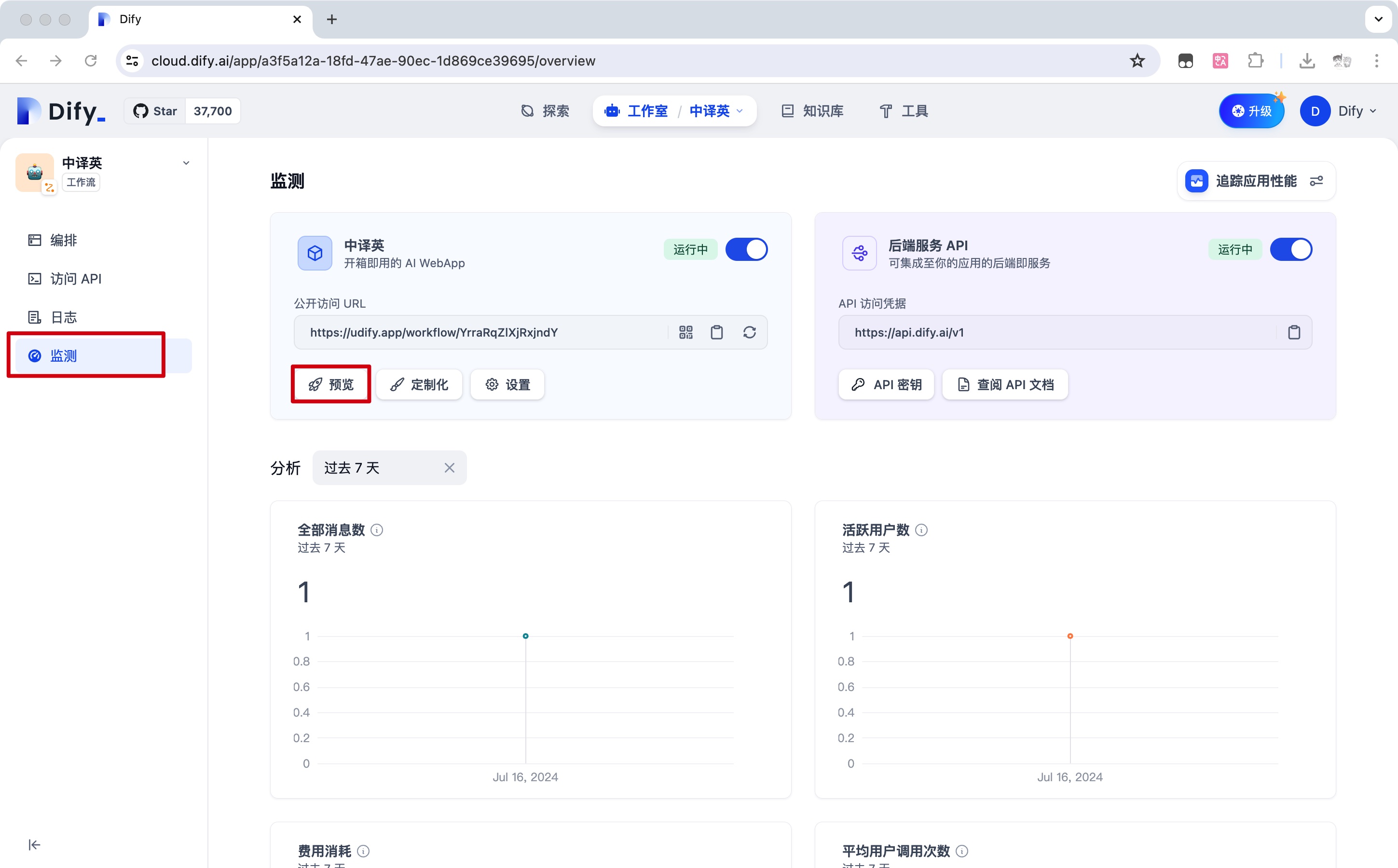Viewport: 1398px width, 868px height.
Task: Click the address bar URL
Action: 373,61
